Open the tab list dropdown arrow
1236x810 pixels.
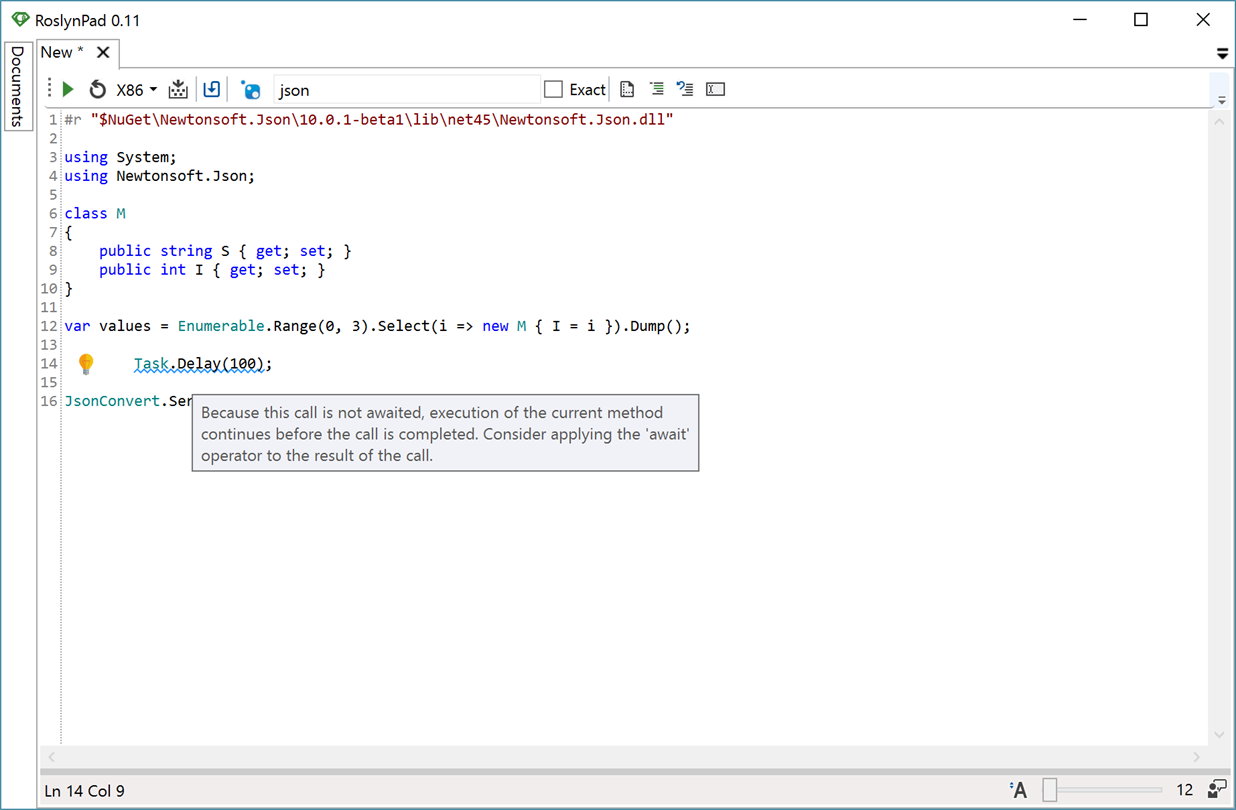(1222, 53)
